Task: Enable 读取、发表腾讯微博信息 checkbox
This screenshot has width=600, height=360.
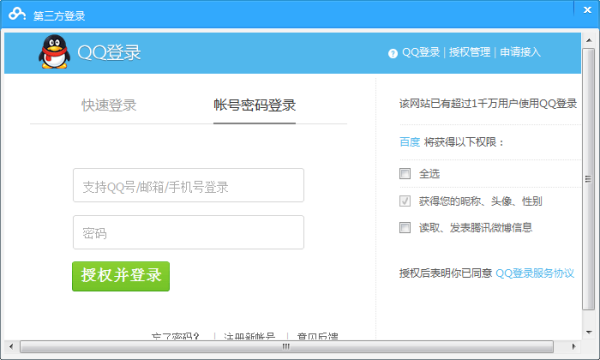Action: pos(405,228)
